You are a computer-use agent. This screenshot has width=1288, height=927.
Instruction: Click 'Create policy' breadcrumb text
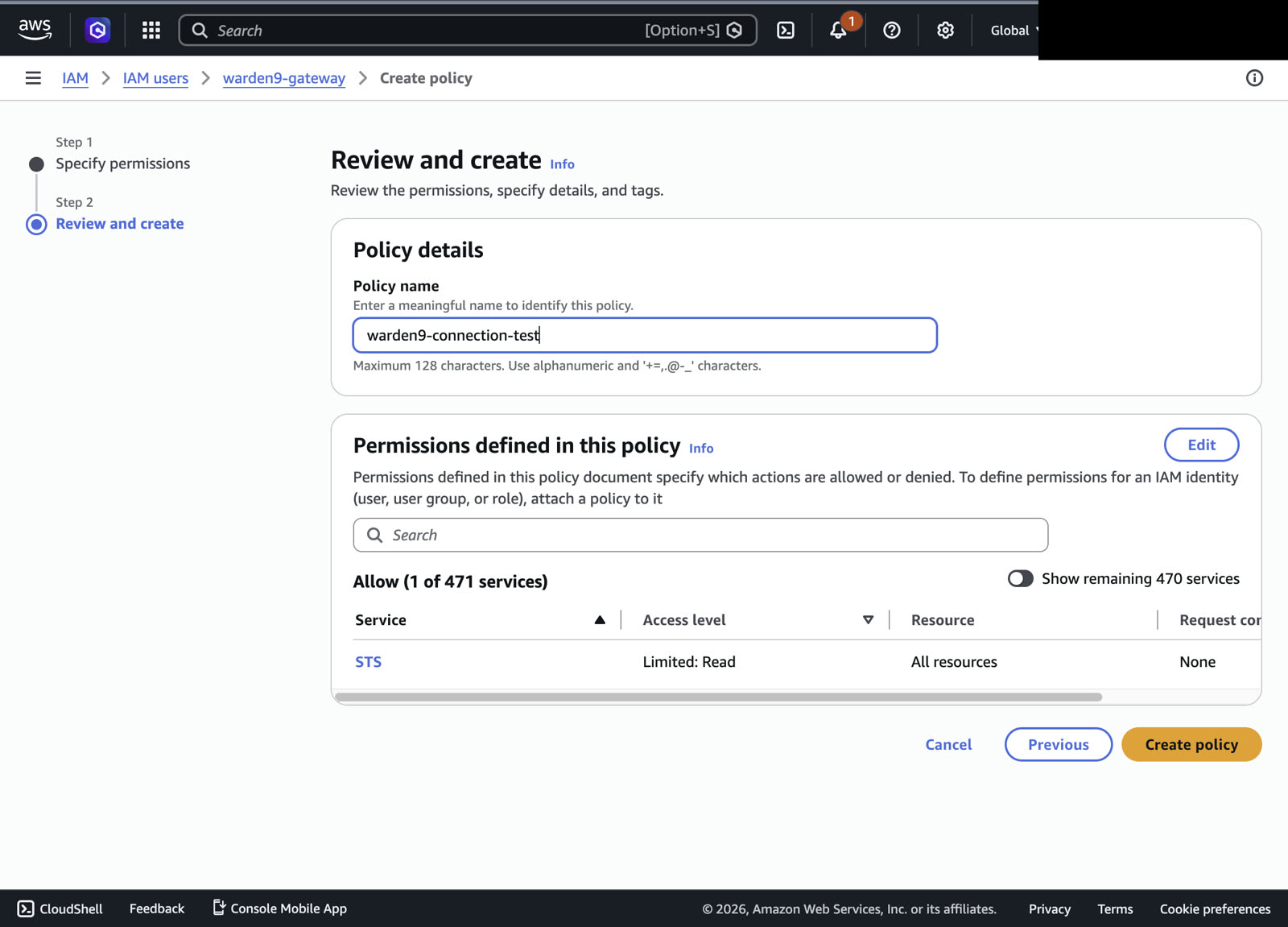click(x=426, y=78)
